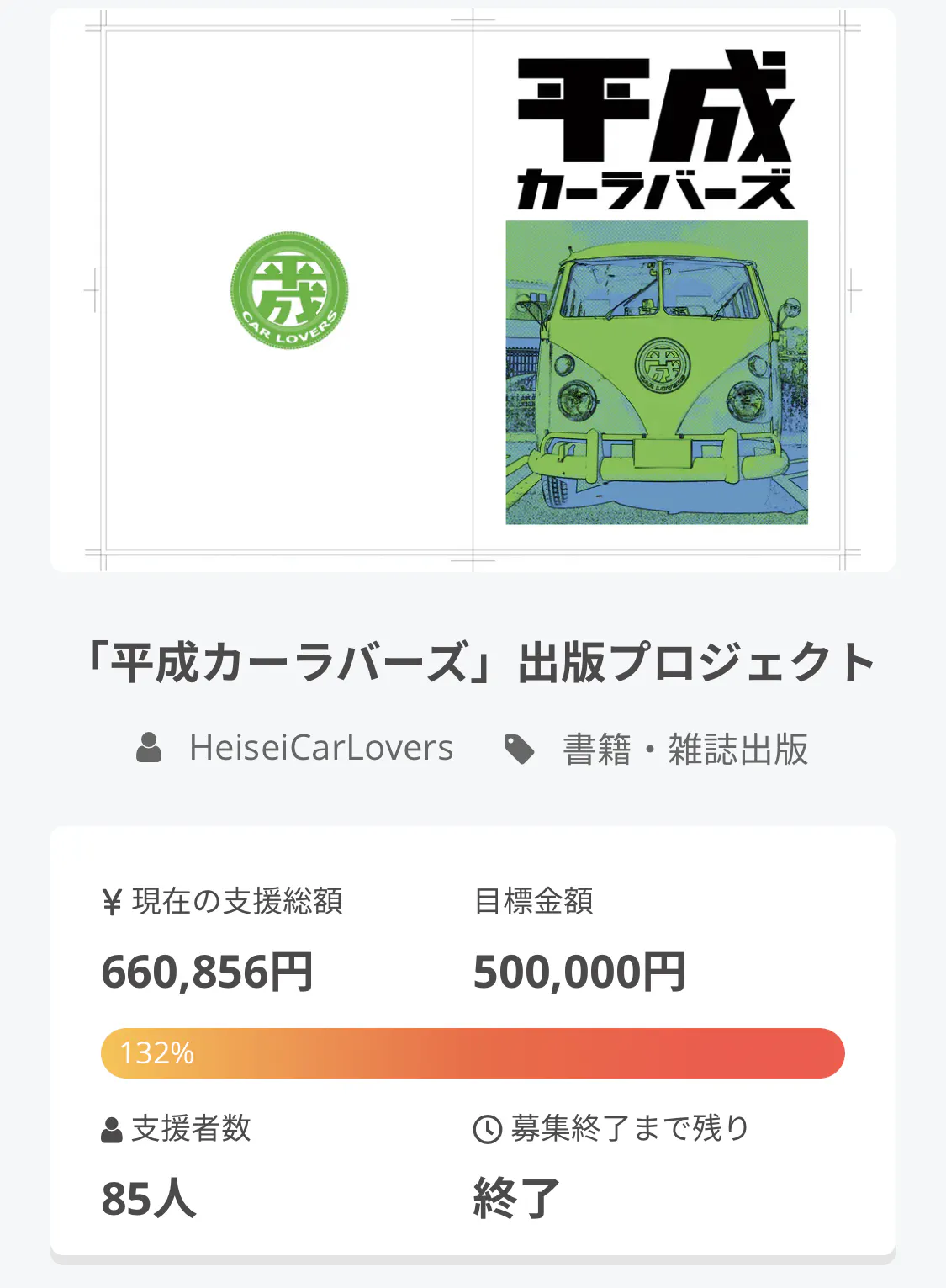This screenshot has height=1288, width=946.
Task: Click the 「平成カーラバーズ」出版プロジェクト project title
Action: click(x=478, y=662)
